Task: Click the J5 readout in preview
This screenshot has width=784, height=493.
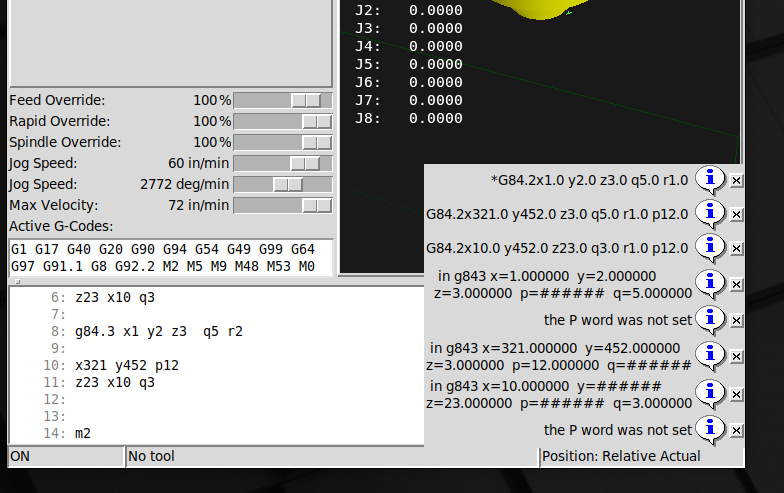Action: click(x=409, y=64)
